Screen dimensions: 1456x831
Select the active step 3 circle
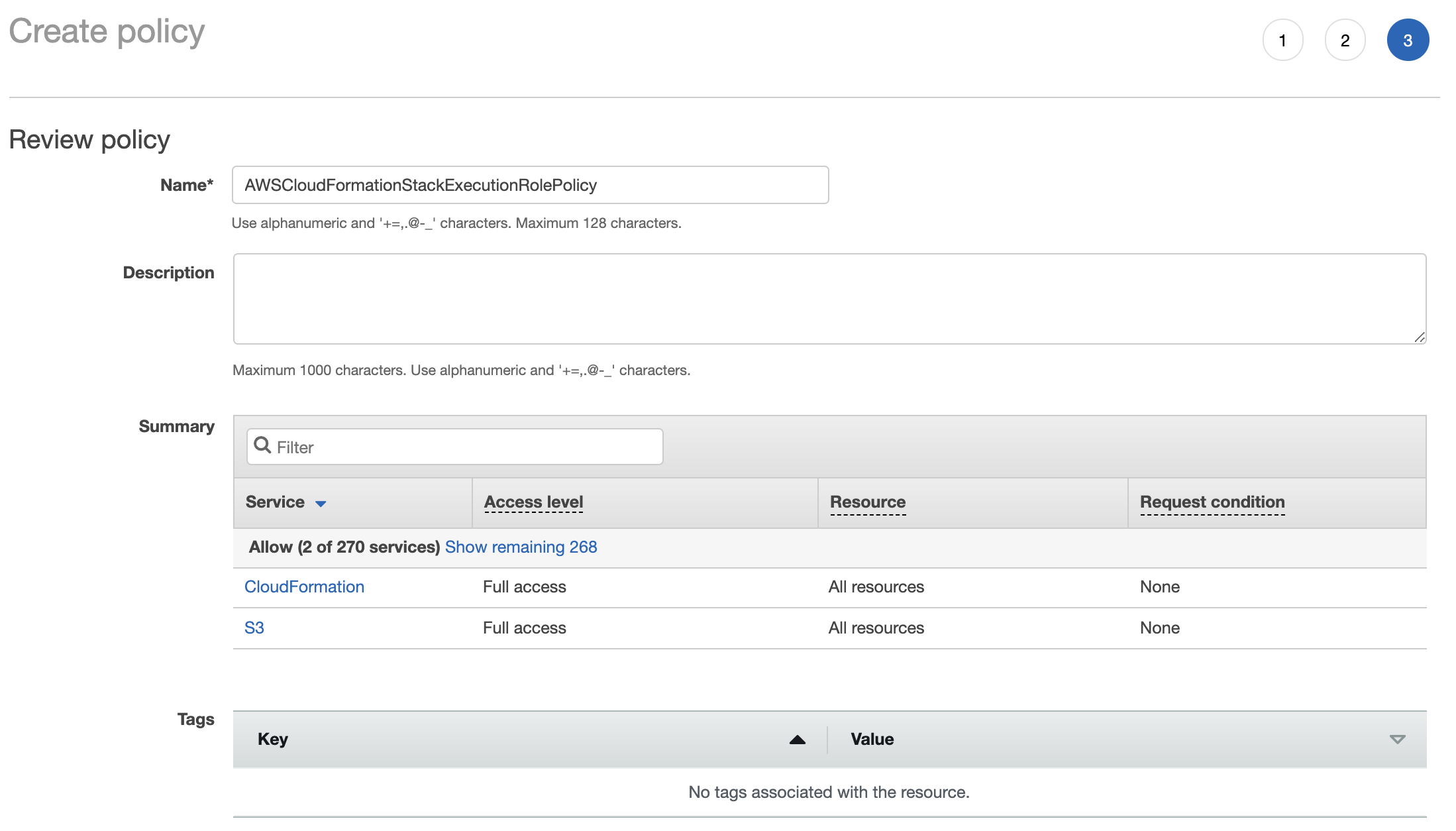1408,40
